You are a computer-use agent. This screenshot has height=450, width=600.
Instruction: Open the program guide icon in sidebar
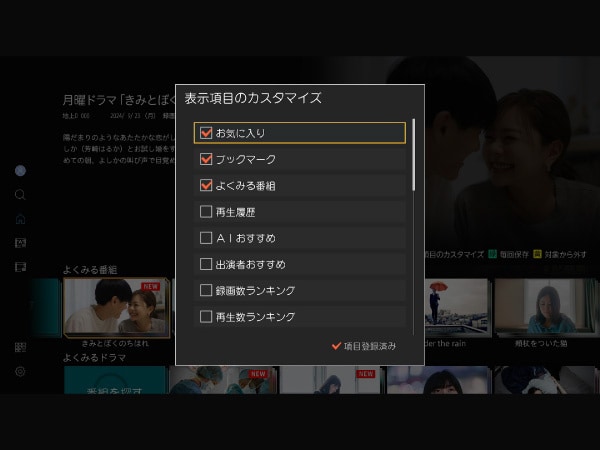click(x=20, y=243)
